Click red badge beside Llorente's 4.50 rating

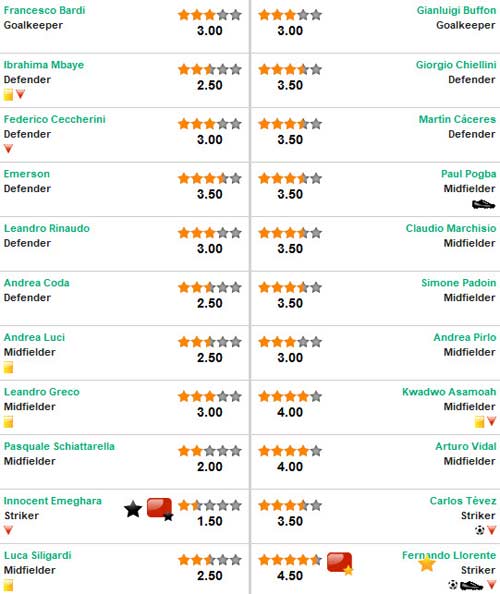tap(340, 564)
